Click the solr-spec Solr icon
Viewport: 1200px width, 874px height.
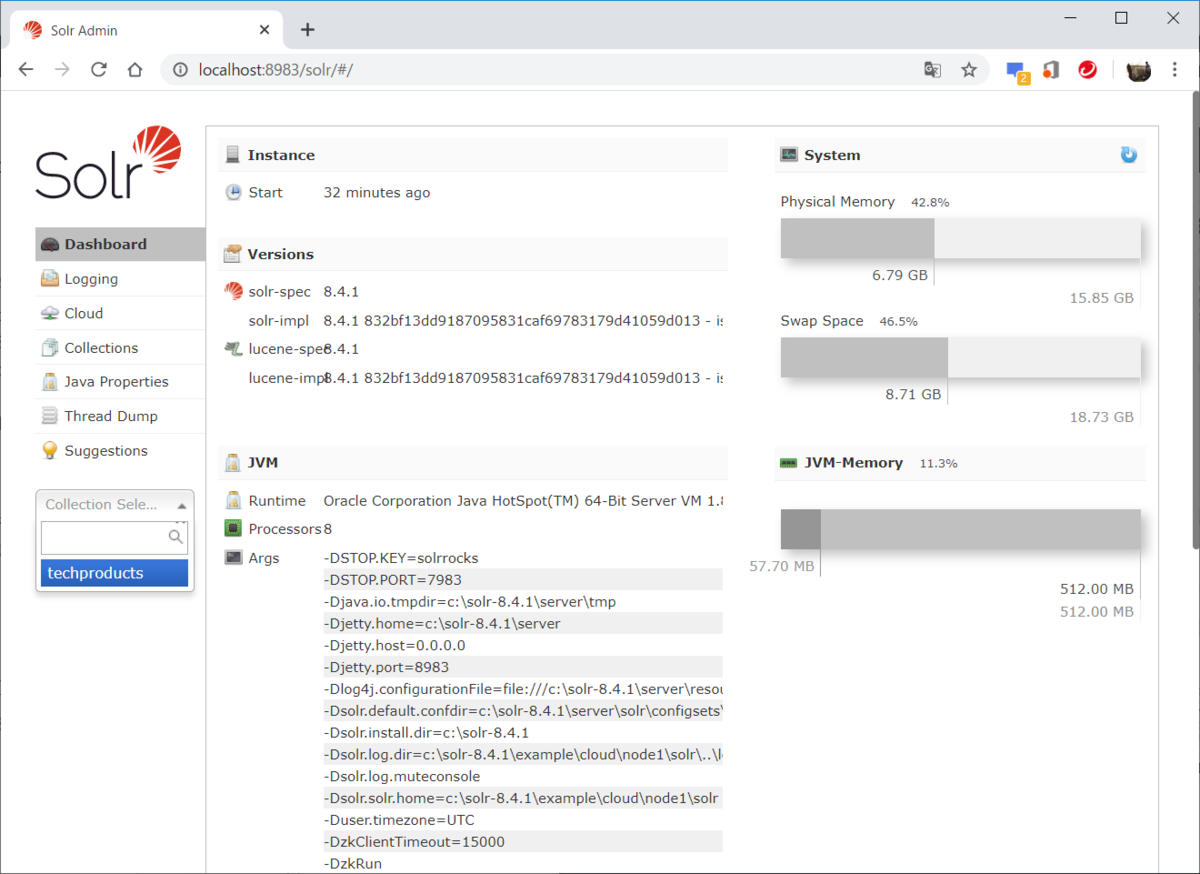[233, 291]
